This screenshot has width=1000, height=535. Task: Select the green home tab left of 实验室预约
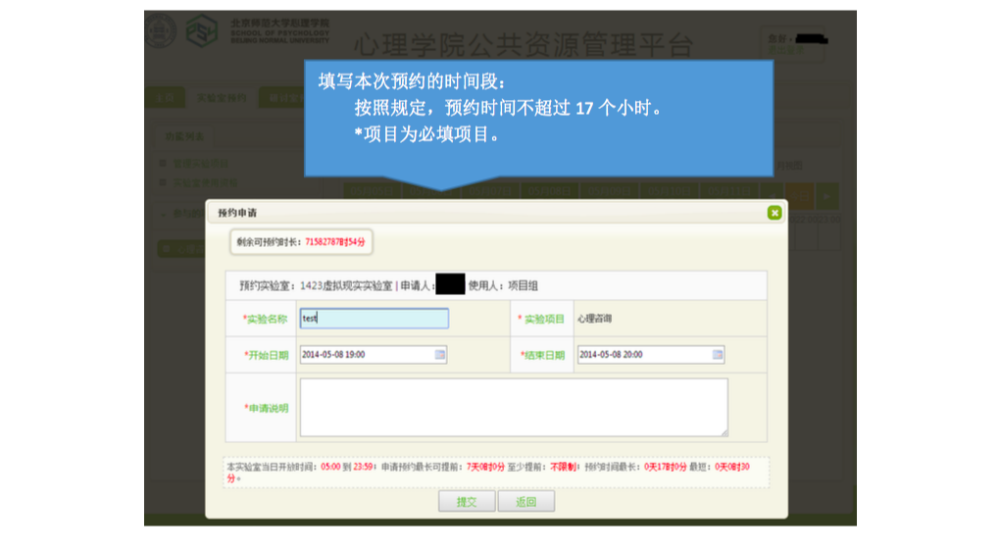164,98
